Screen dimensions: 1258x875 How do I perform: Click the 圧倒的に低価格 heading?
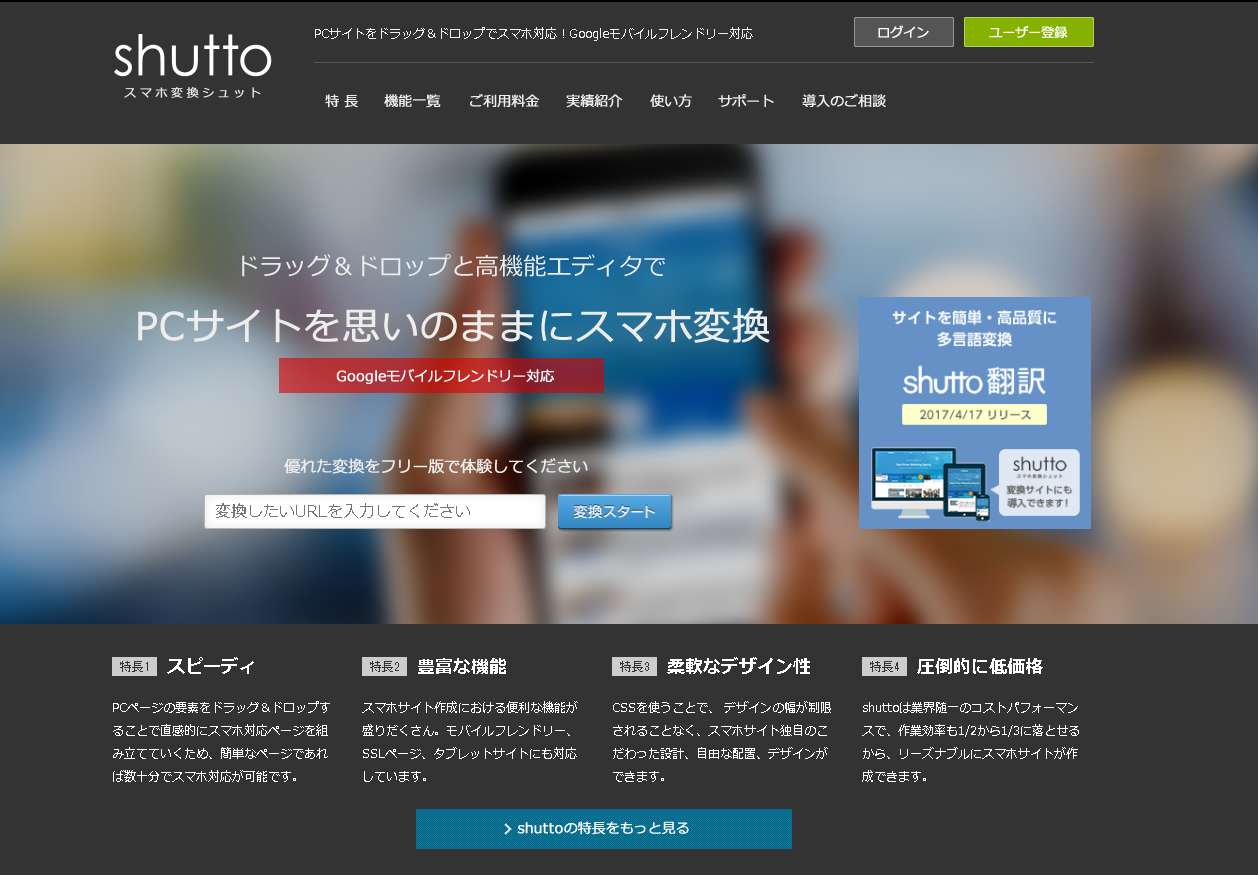click(x=979, y=667)
